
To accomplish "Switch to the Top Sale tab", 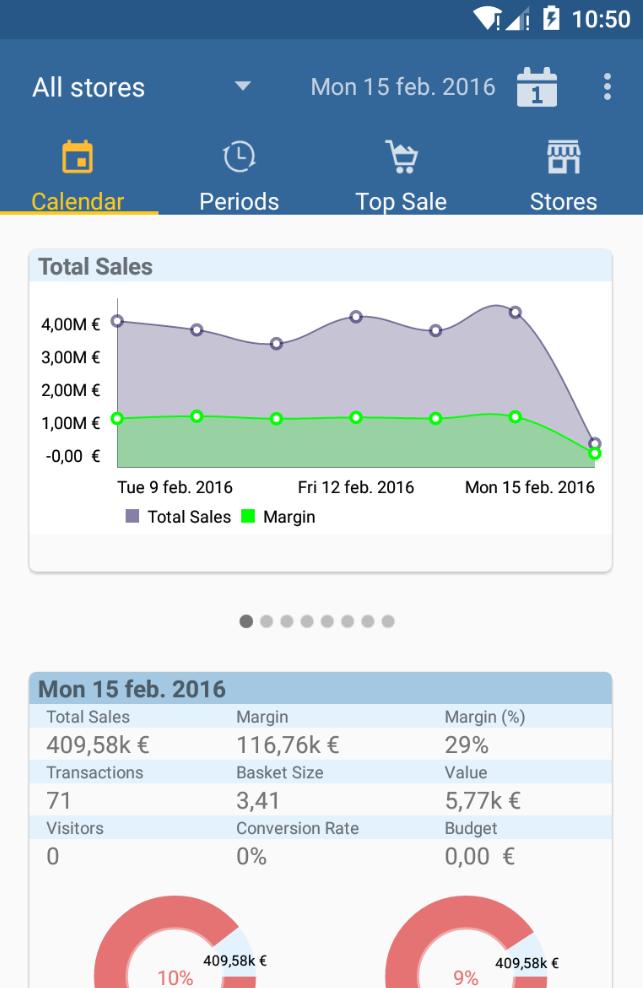I will pyautogui.click(x=401, y=201).
